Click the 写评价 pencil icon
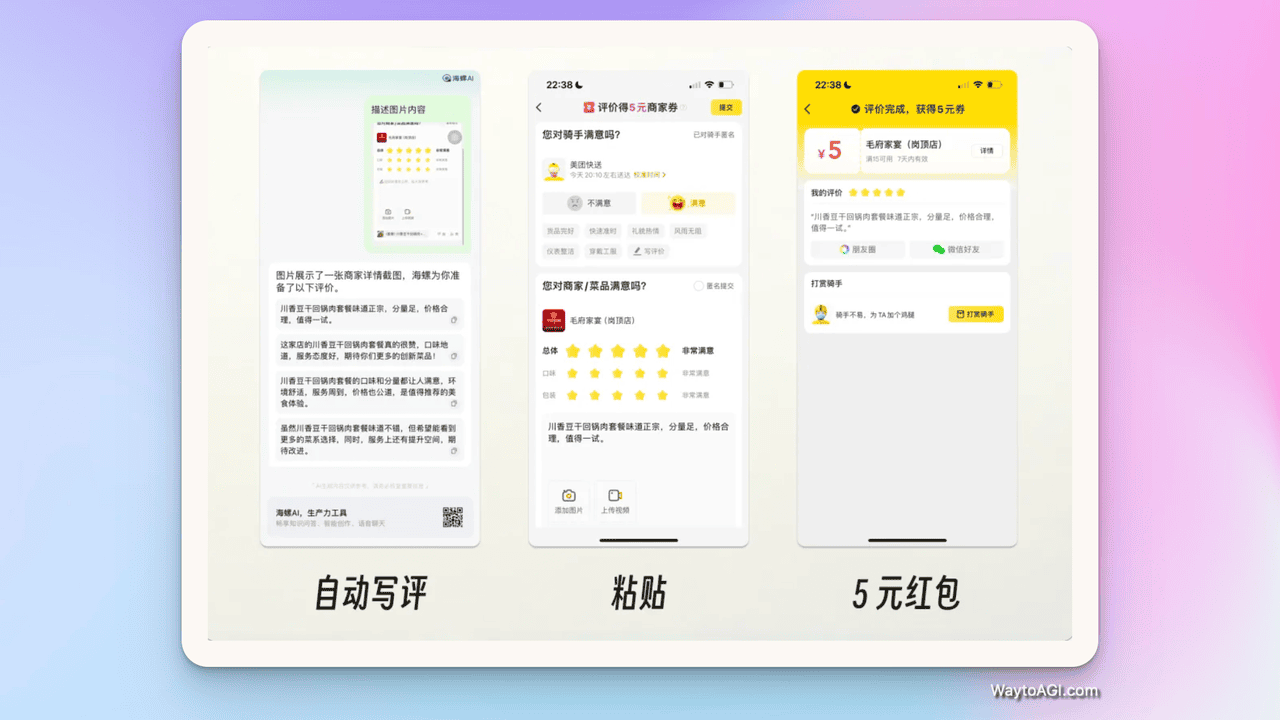 point(637,251)
